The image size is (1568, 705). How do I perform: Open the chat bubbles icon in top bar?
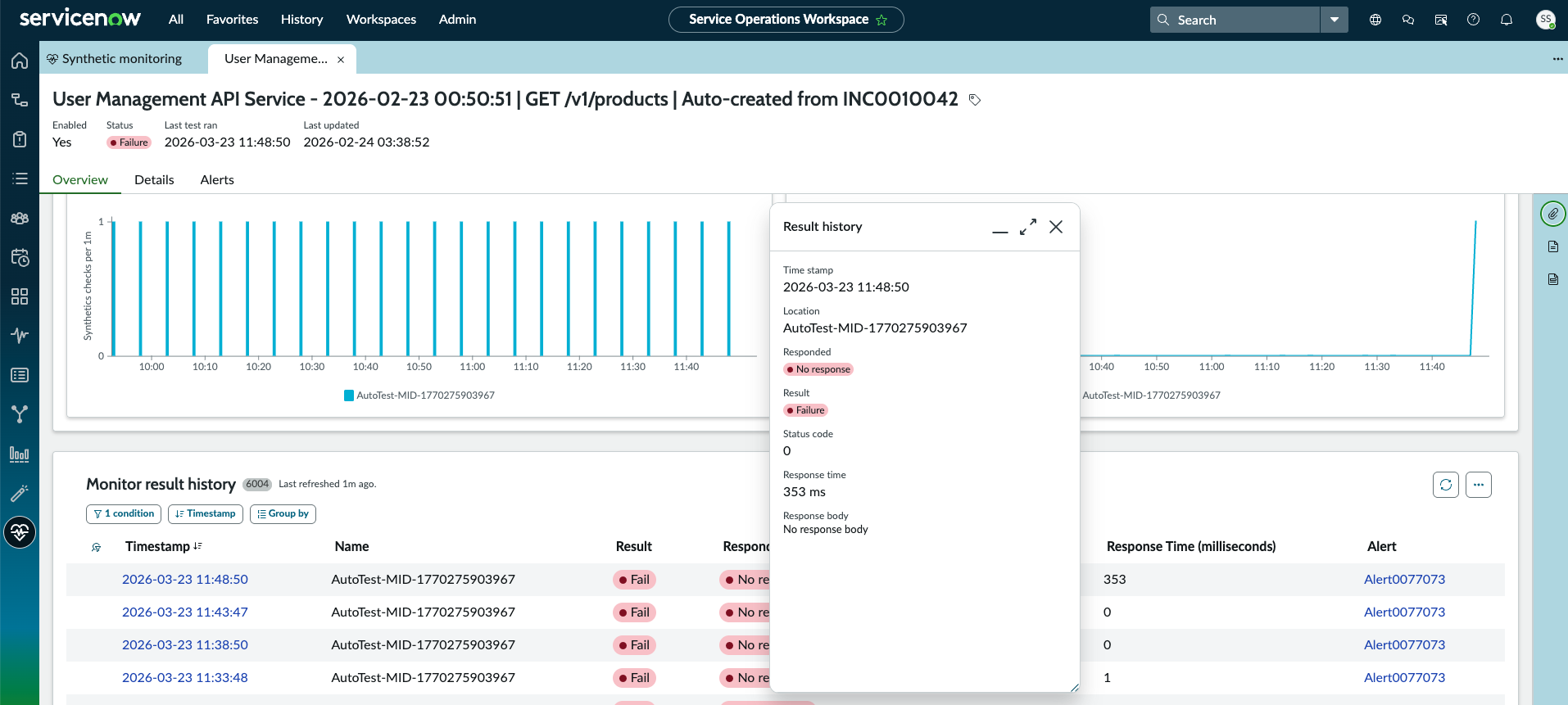pyautogui.click(x=1408, y=20)
